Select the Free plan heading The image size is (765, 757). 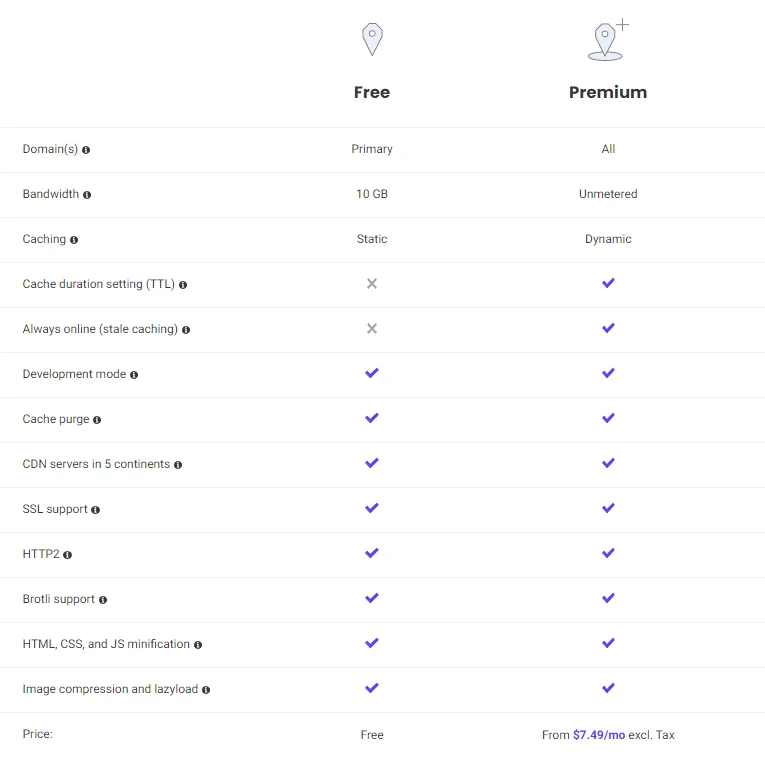pyautogui.click(x=372, y=92)
